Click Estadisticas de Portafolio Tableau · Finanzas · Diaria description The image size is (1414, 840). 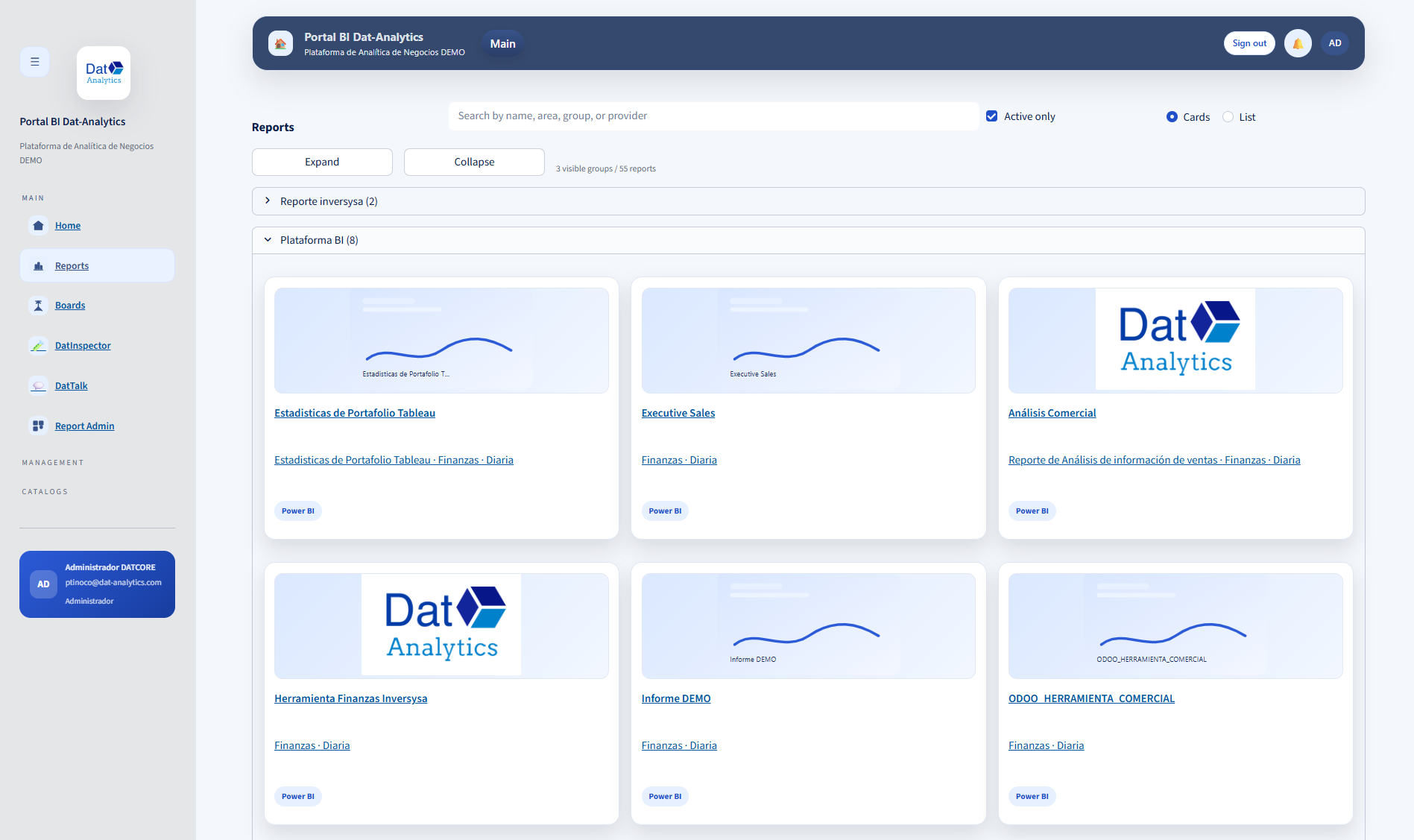click(394, 460)
